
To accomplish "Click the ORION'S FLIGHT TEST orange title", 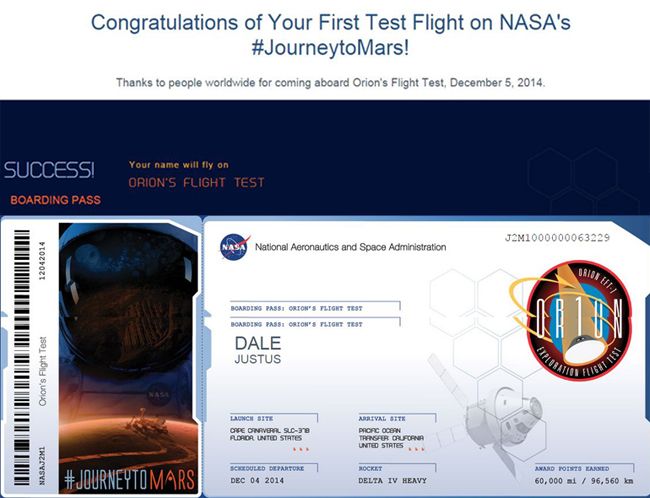I will click(196, 182).
